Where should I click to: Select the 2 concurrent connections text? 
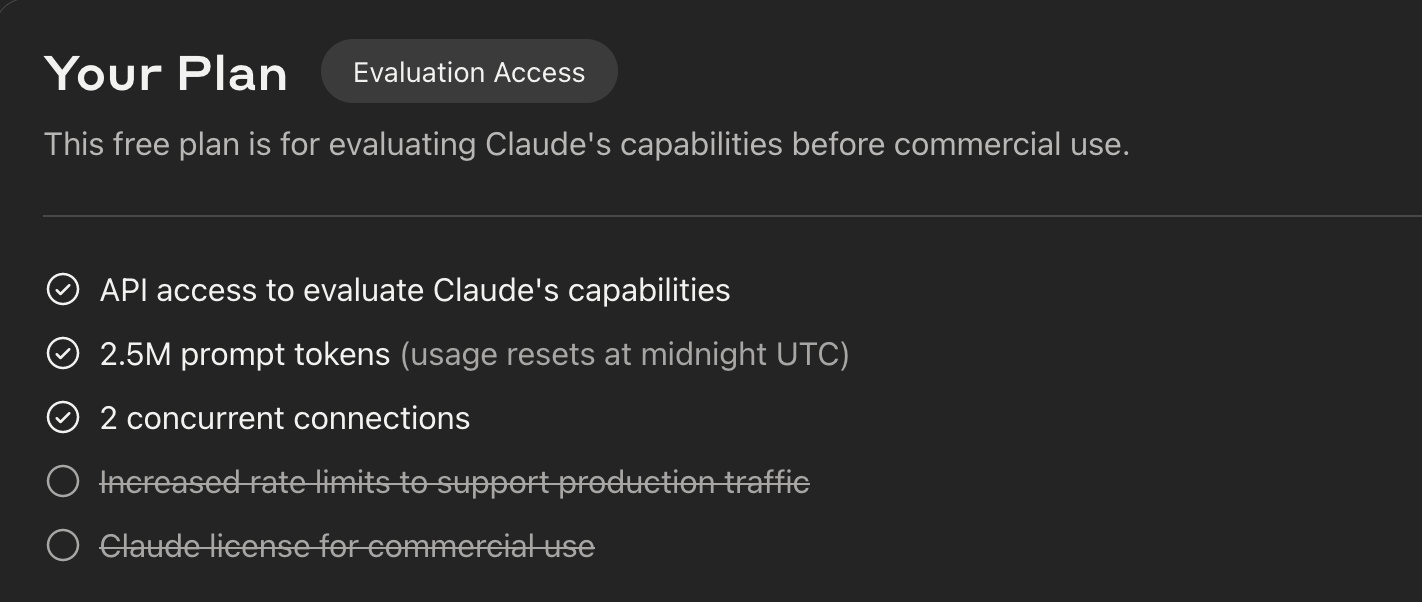coord(285,418)
